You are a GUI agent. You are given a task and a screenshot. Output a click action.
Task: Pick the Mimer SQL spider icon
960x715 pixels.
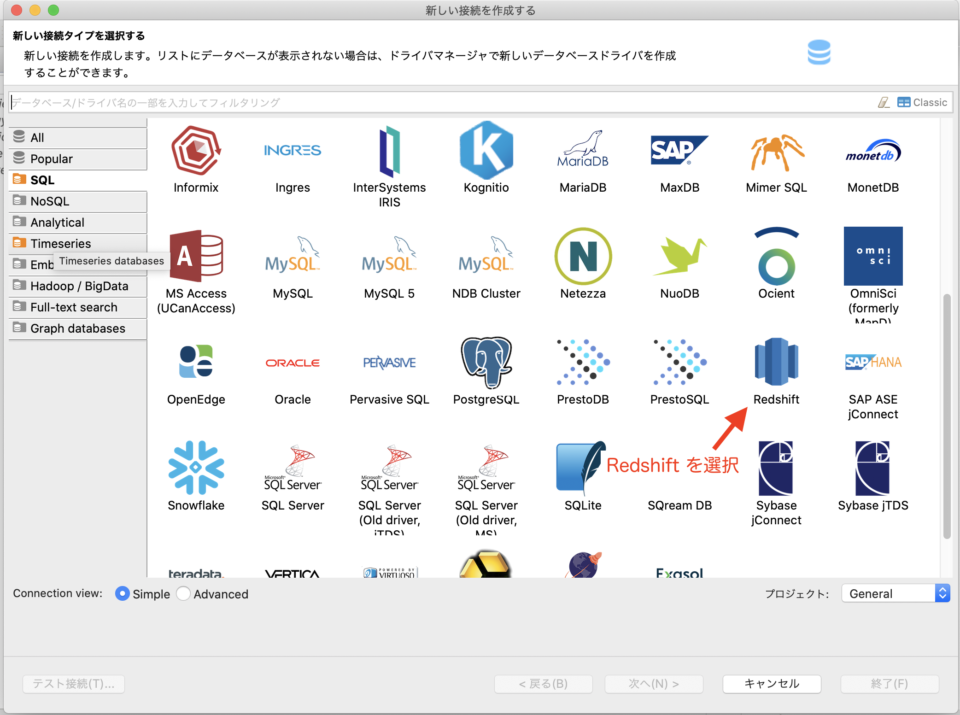pos(776,152)
